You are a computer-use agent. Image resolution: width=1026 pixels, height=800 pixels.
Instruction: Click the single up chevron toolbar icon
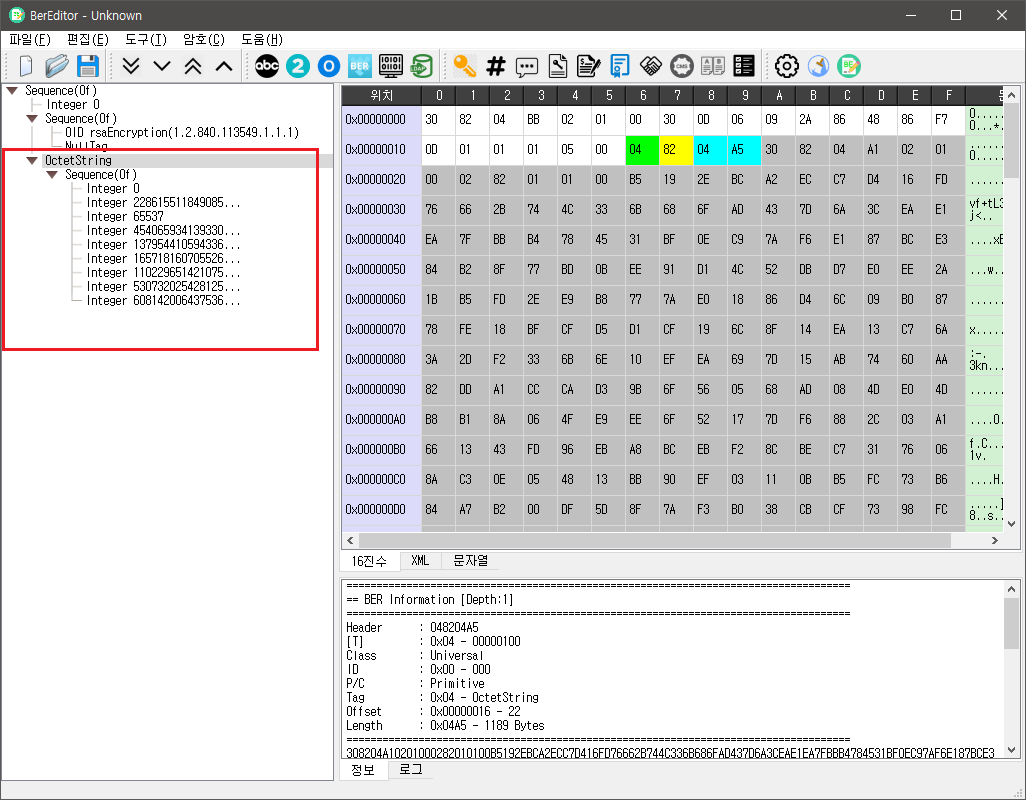click(x=224, y=66)
